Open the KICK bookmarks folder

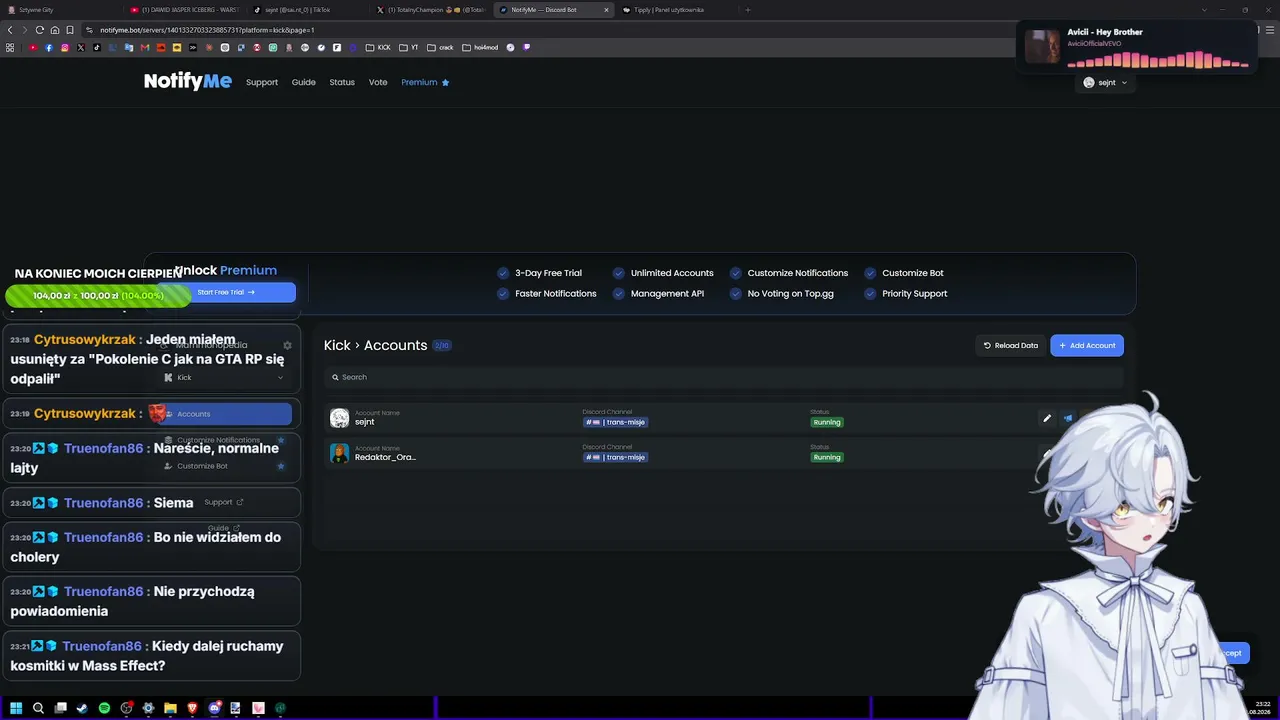[x=378, y=47]
